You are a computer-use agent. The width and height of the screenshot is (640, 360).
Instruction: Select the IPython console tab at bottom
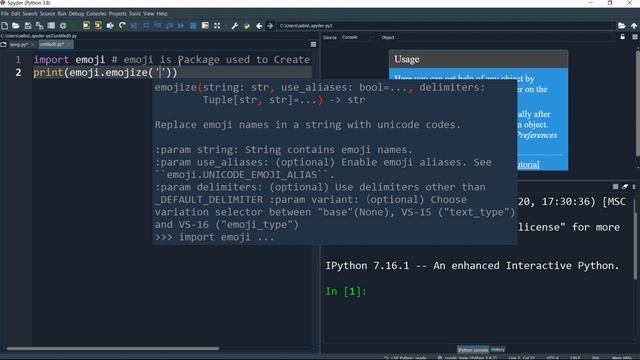473,350
